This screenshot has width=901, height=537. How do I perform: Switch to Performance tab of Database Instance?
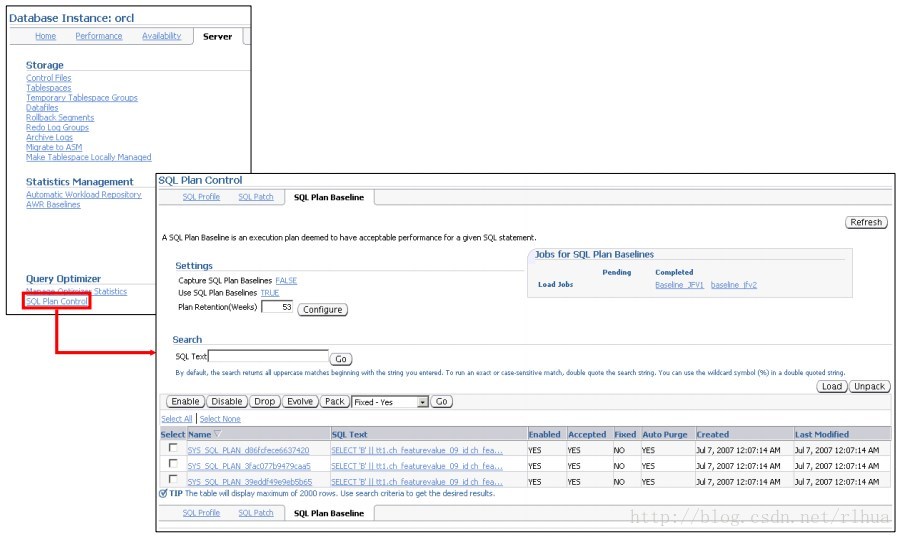99,36
